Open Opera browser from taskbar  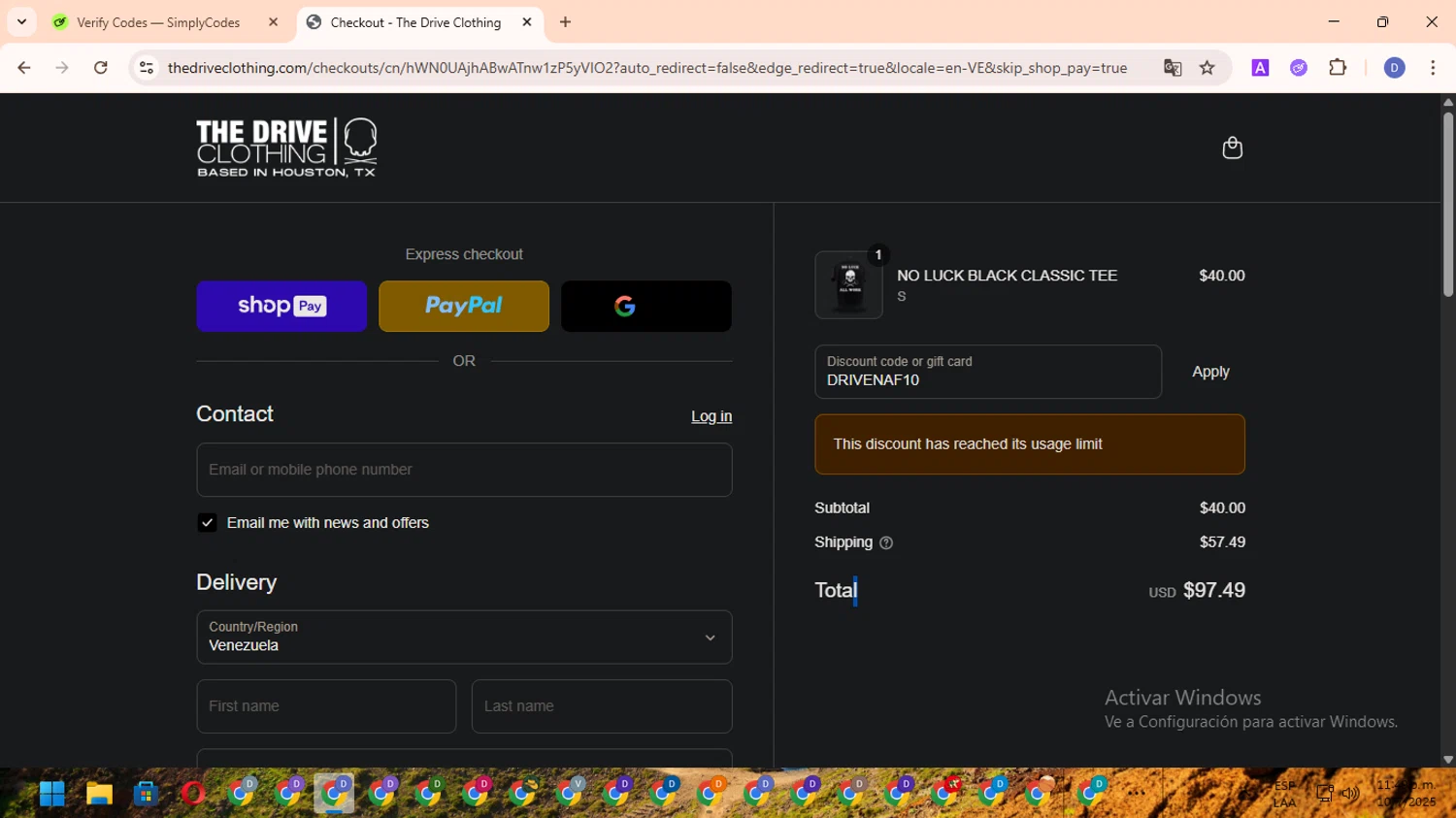[x=193, y=794]
